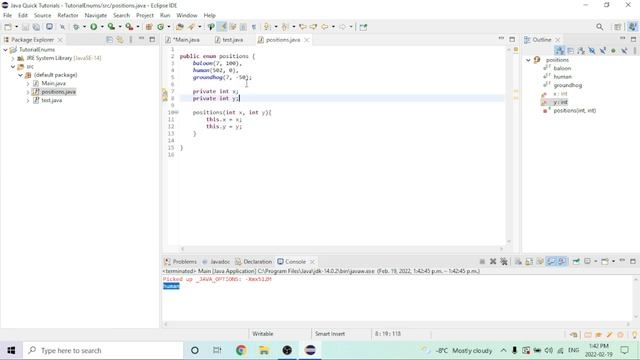
Task: Click the External Tools run icon
Action: pos(129,27)
